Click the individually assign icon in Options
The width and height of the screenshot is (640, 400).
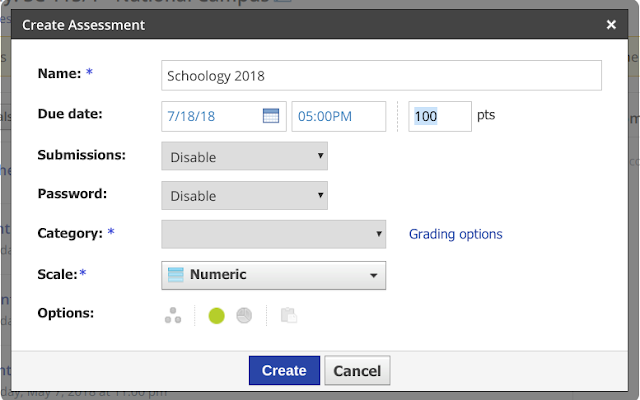tap(173, 316)
